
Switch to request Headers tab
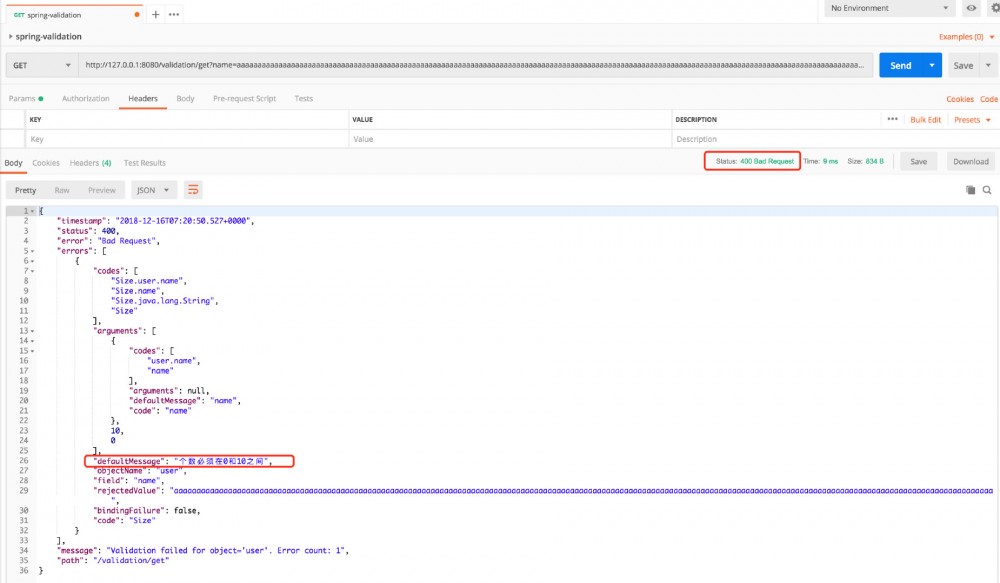tap(143, 99)
